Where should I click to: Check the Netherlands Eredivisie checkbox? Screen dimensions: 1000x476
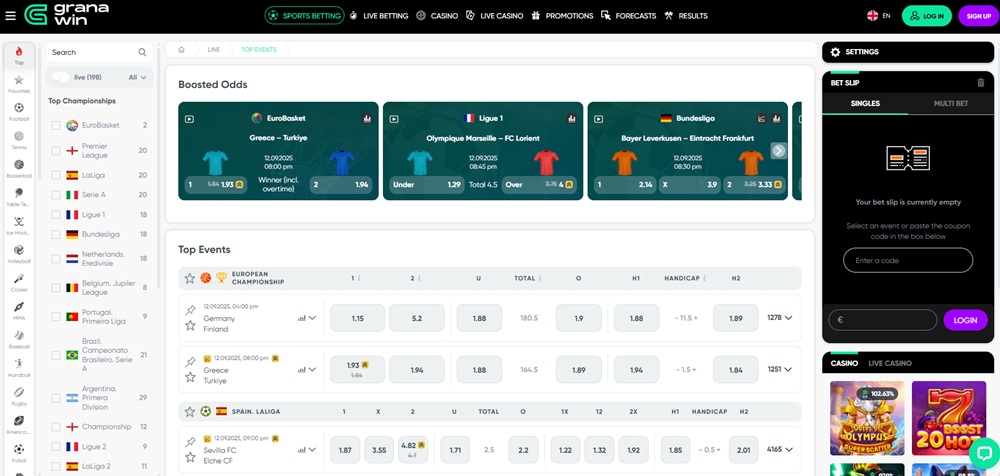coord(56,258)
